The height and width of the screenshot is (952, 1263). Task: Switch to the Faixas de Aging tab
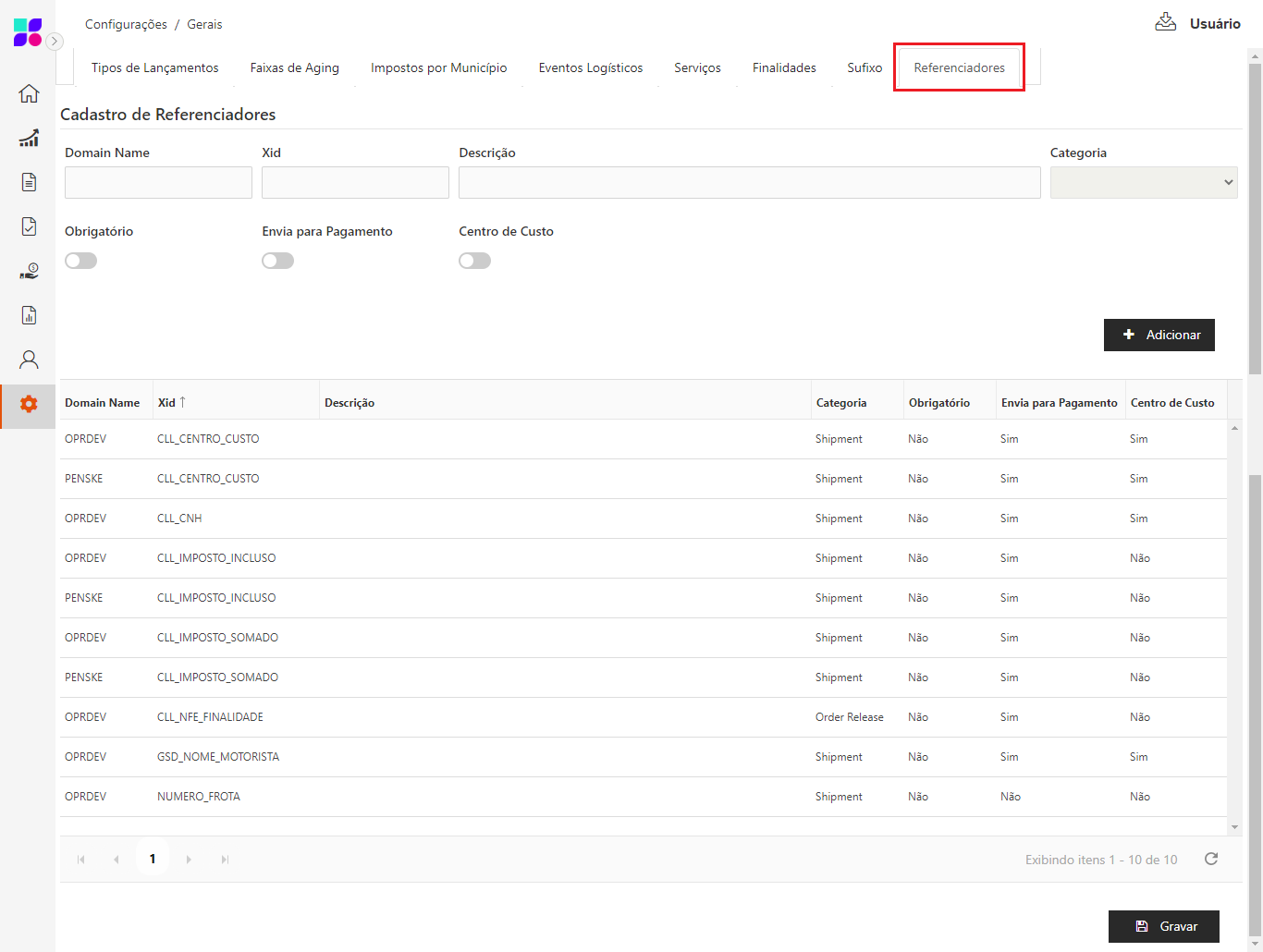tap(294, 68)
